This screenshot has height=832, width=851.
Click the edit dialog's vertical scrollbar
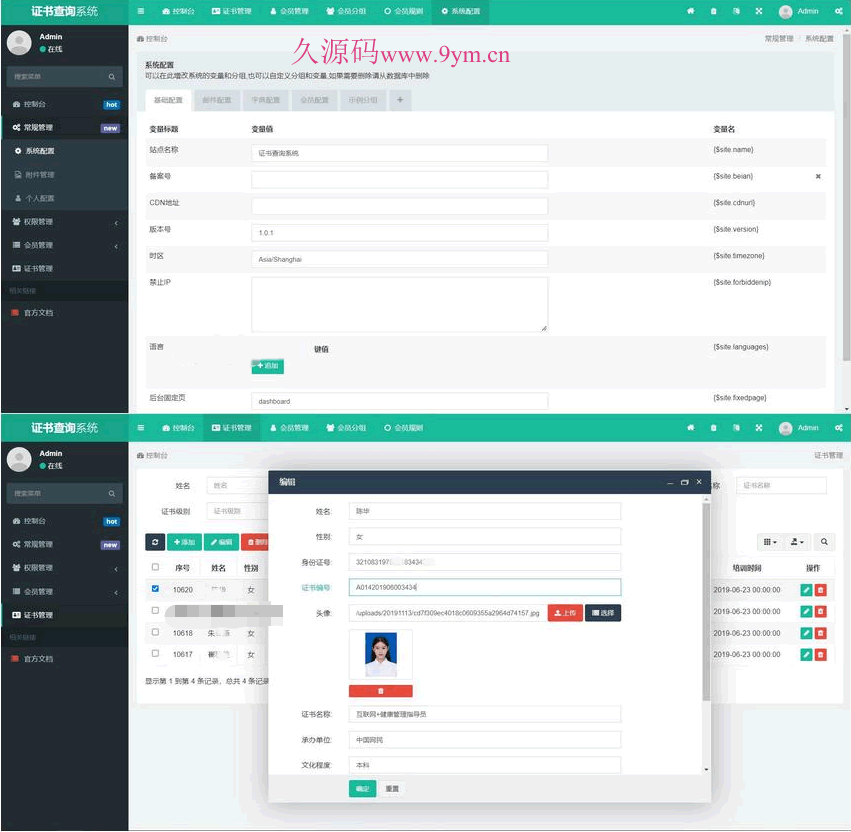click(x=707, y=600)
